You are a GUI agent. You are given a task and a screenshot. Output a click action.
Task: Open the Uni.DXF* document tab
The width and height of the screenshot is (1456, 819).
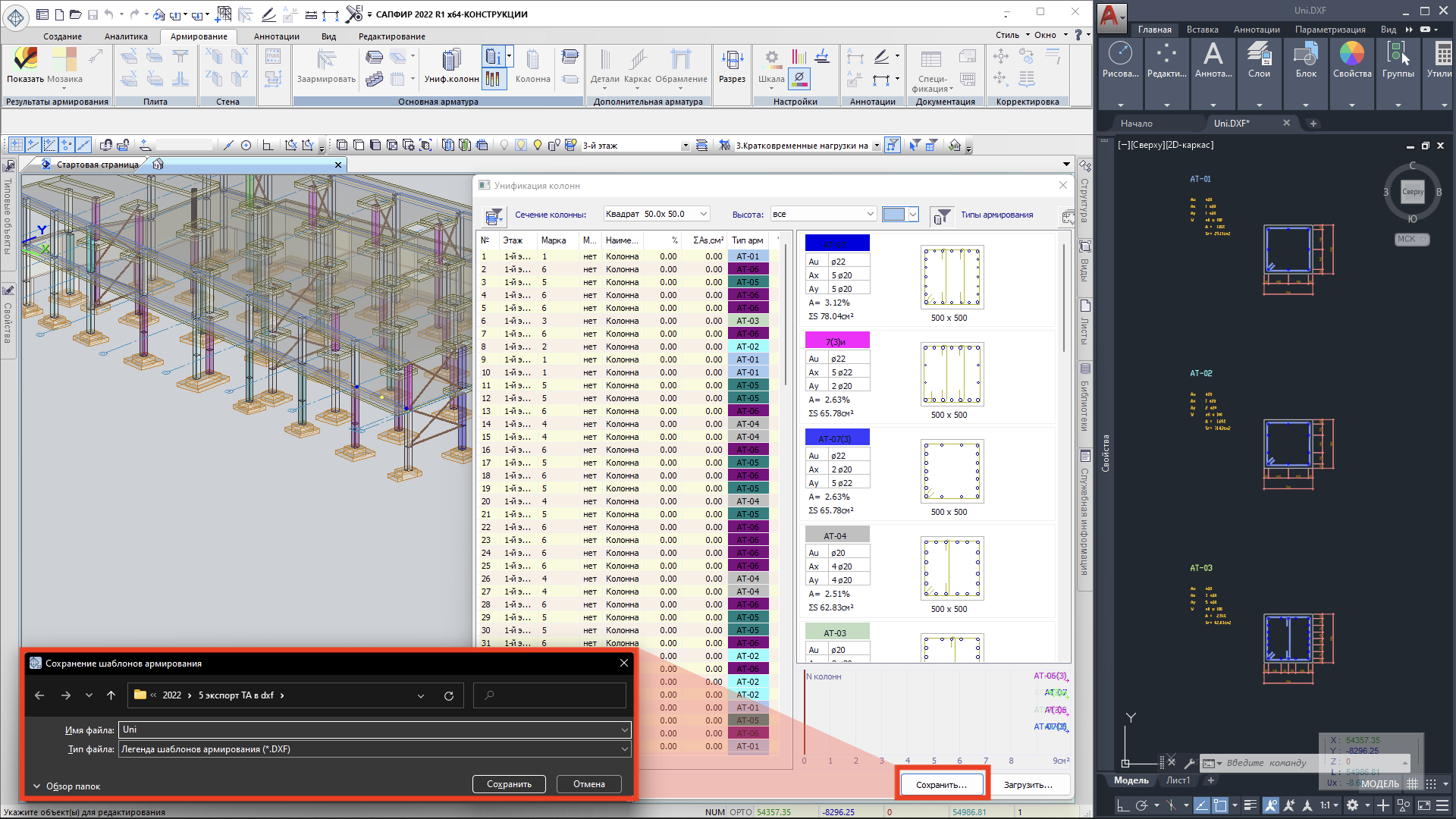[x=1232, y=123]
